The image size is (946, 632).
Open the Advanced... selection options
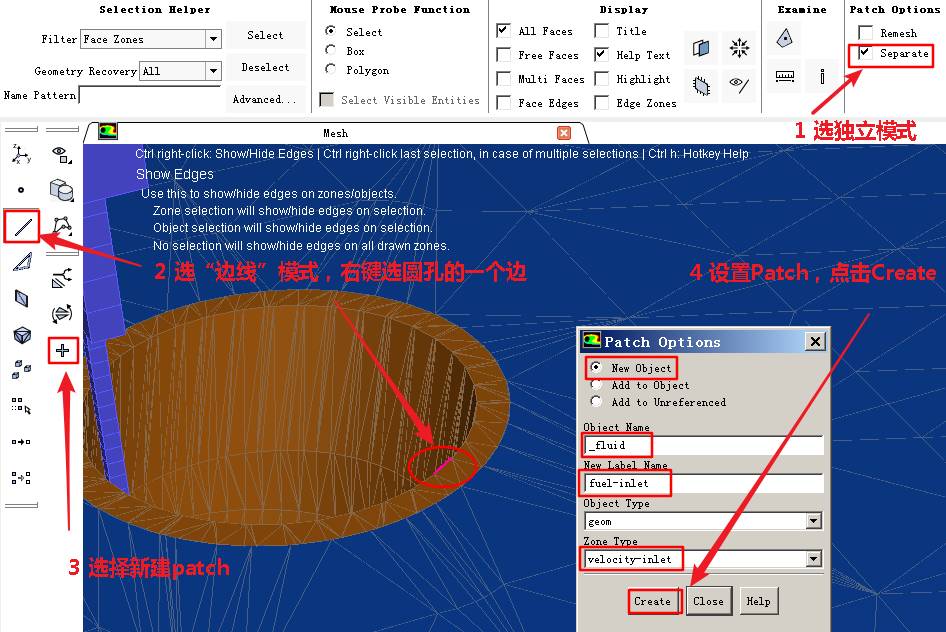coord(265,100)
